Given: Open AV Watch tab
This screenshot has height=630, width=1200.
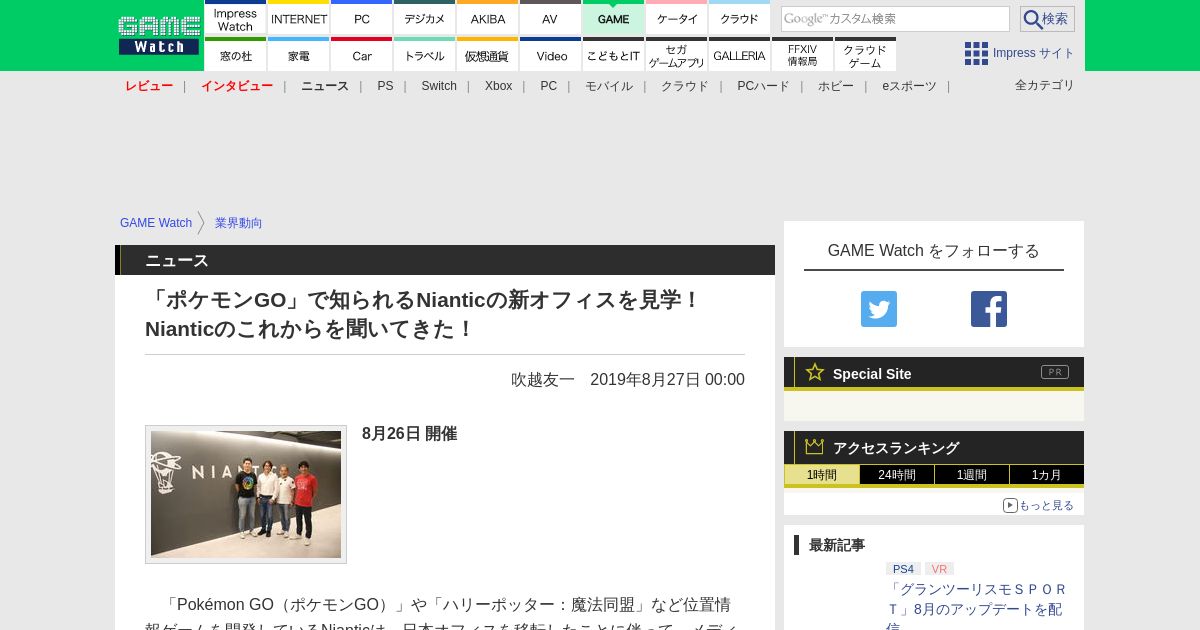Looking at the screenshot, I should (550, 18).
